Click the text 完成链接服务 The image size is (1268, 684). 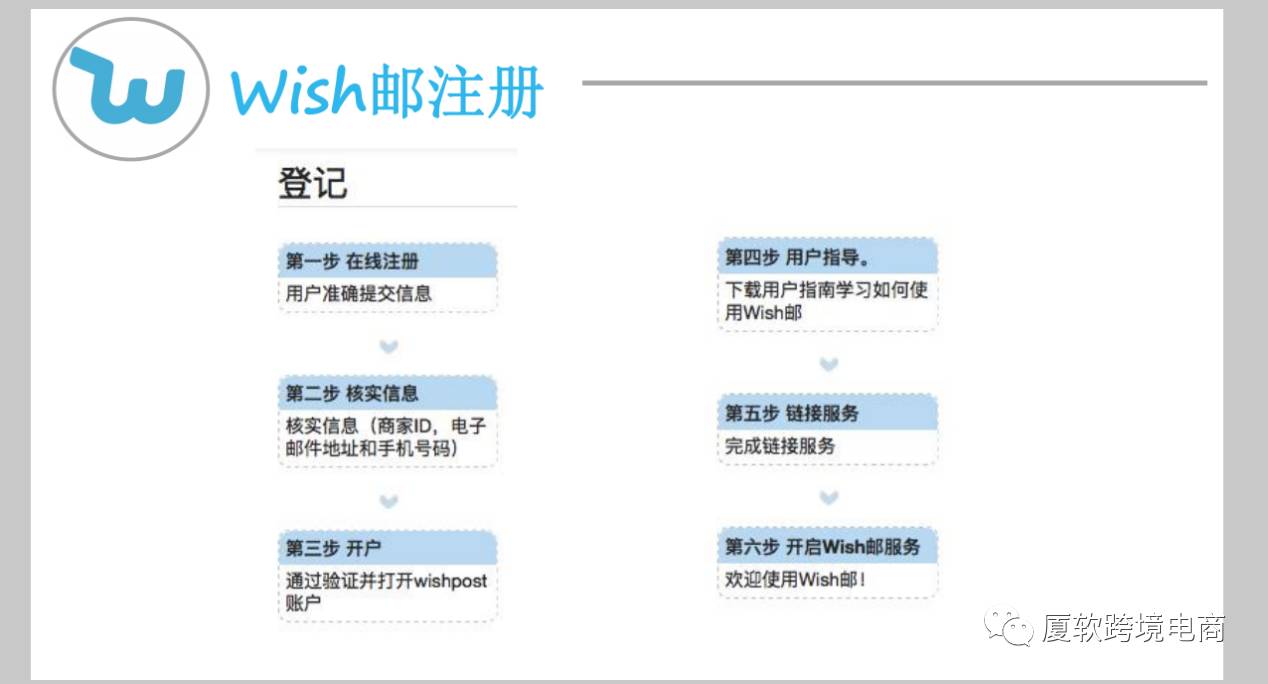(780, 446)
